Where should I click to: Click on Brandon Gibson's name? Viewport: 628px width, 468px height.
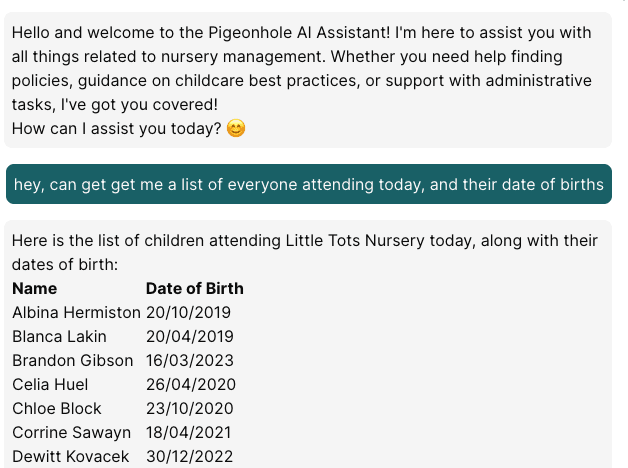tap(72, 360)
